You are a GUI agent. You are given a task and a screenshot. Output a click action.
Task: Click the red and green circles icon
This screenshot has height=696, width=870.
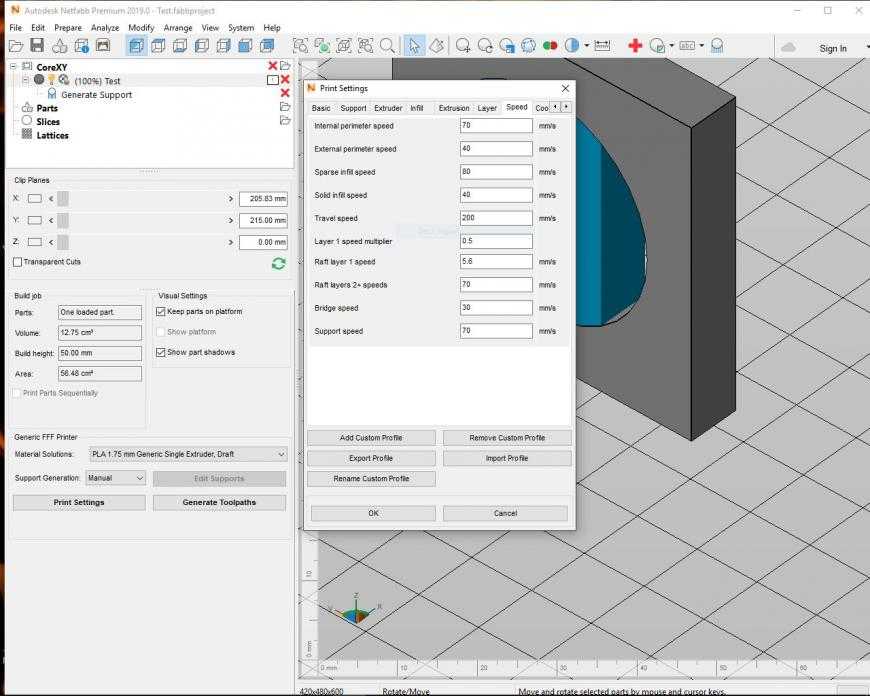pos(550,46)
